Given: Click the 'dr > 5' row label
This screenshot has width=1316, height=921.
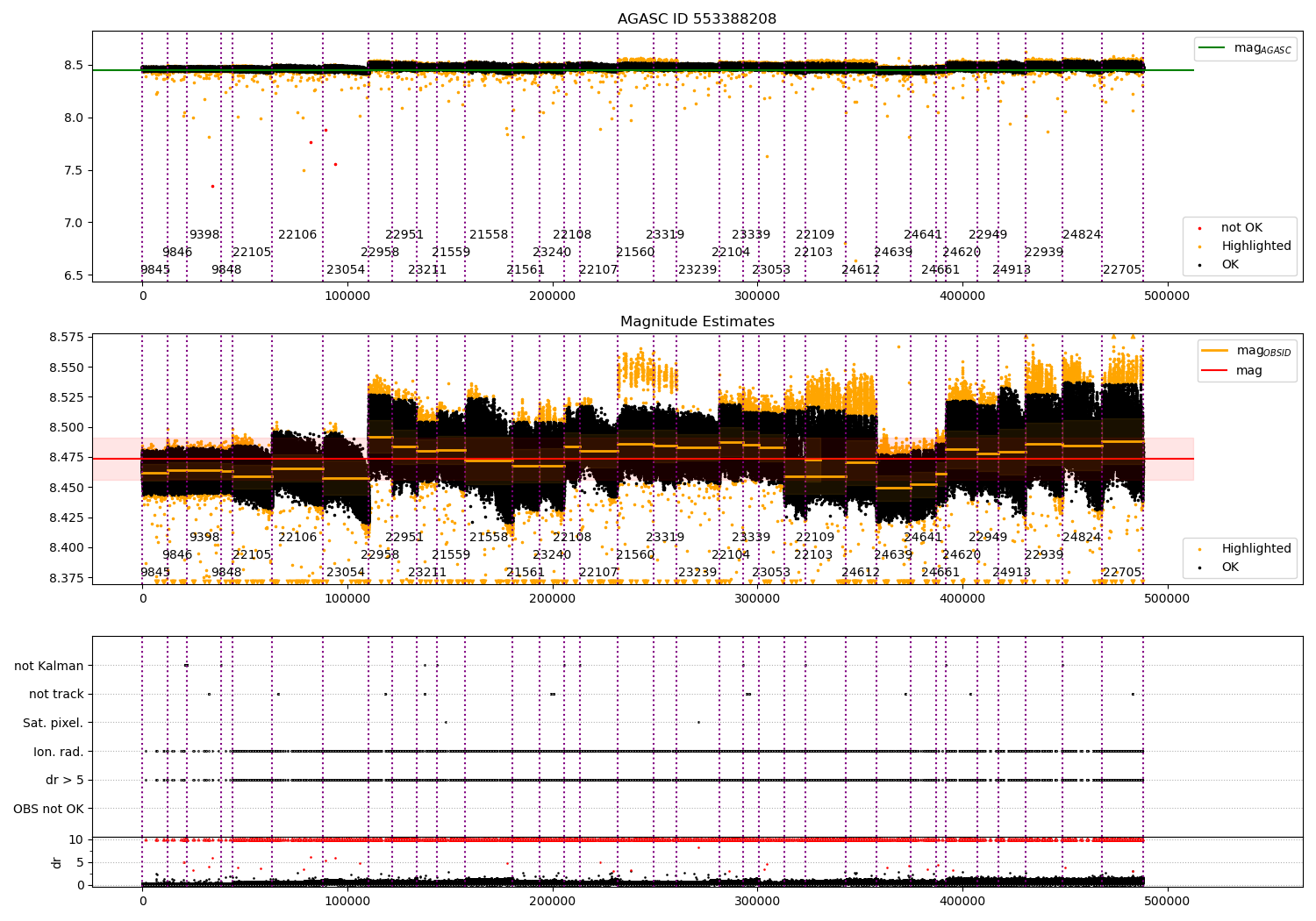Looking at the screenshot, I should [x=65, y=780].
